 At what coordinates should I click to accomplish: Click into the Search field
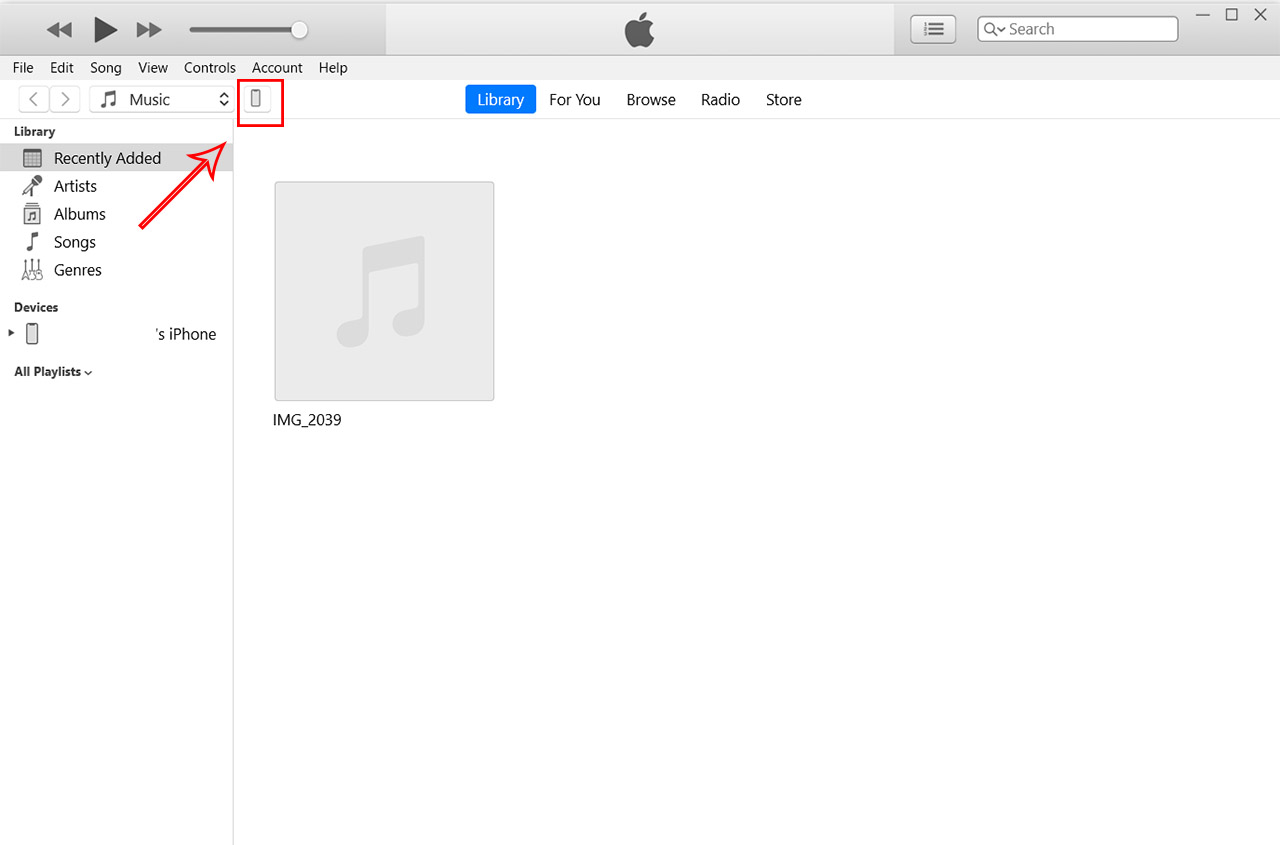click(1077, 29)
